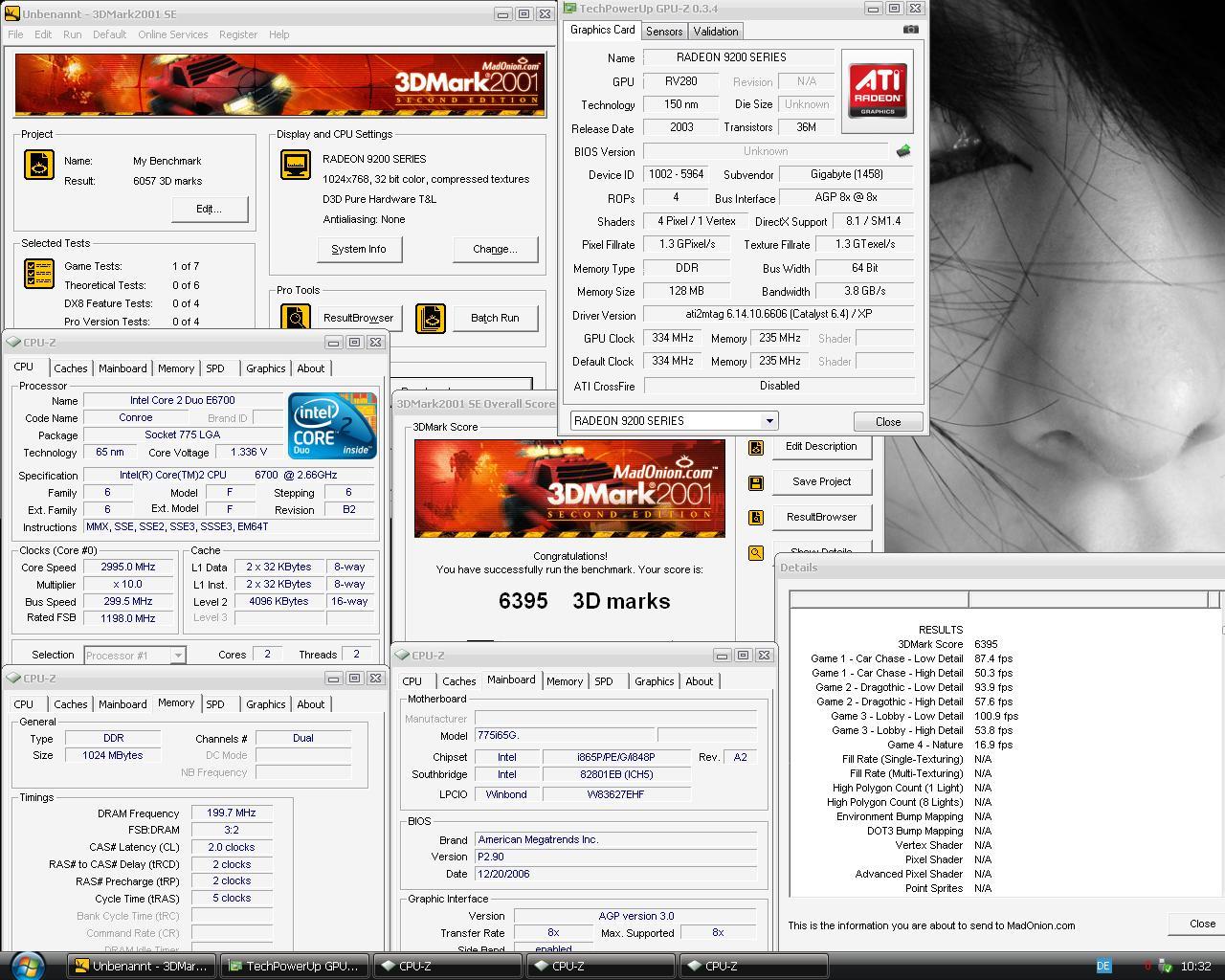
Task: Click the GPU-Z screenshot camera icon
Action: (x=910, y=30)
